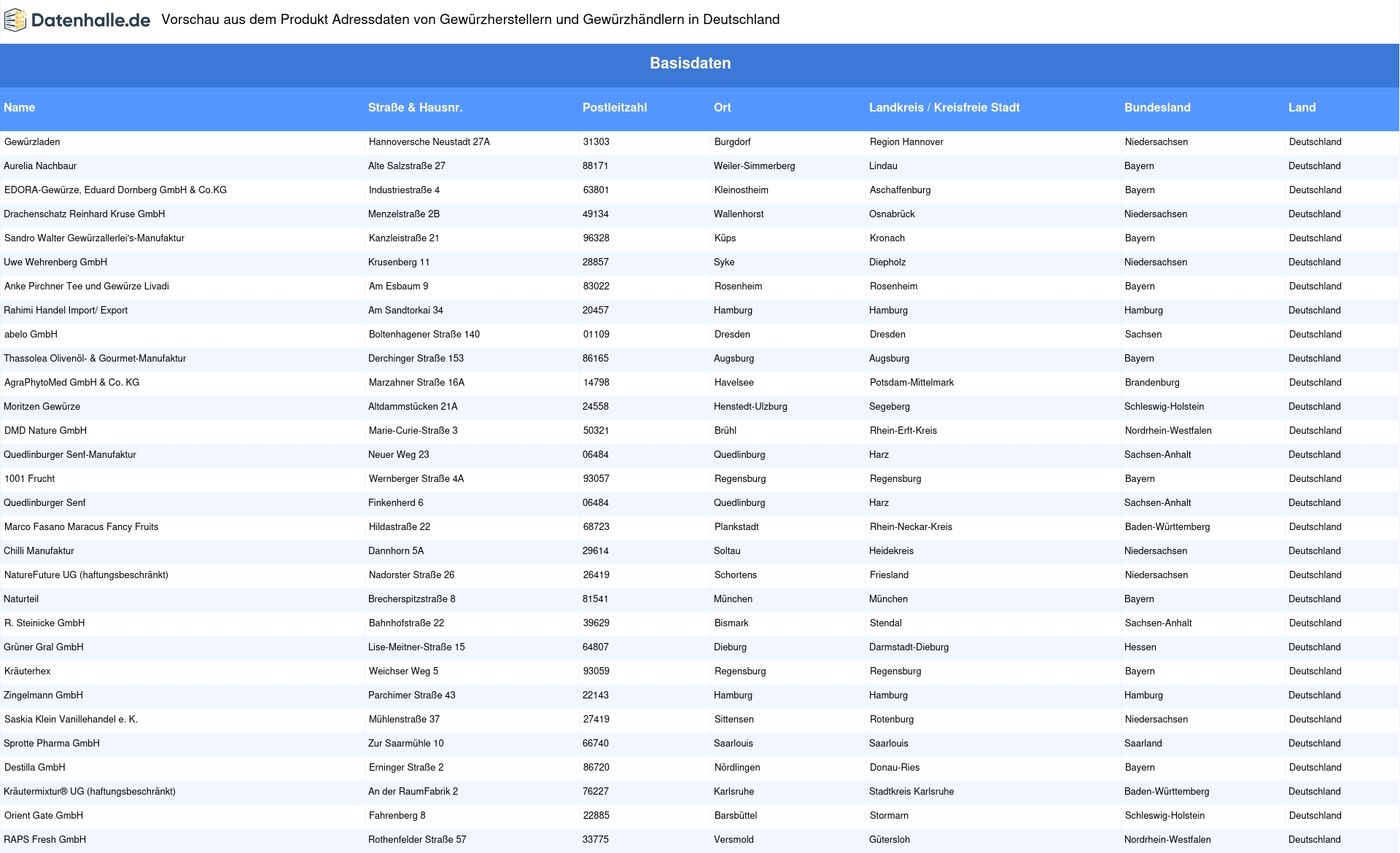Screen dimensions: 1400x853
Task: Select the town Henstedt-Ulzburg
Action: tap(750, 407)
